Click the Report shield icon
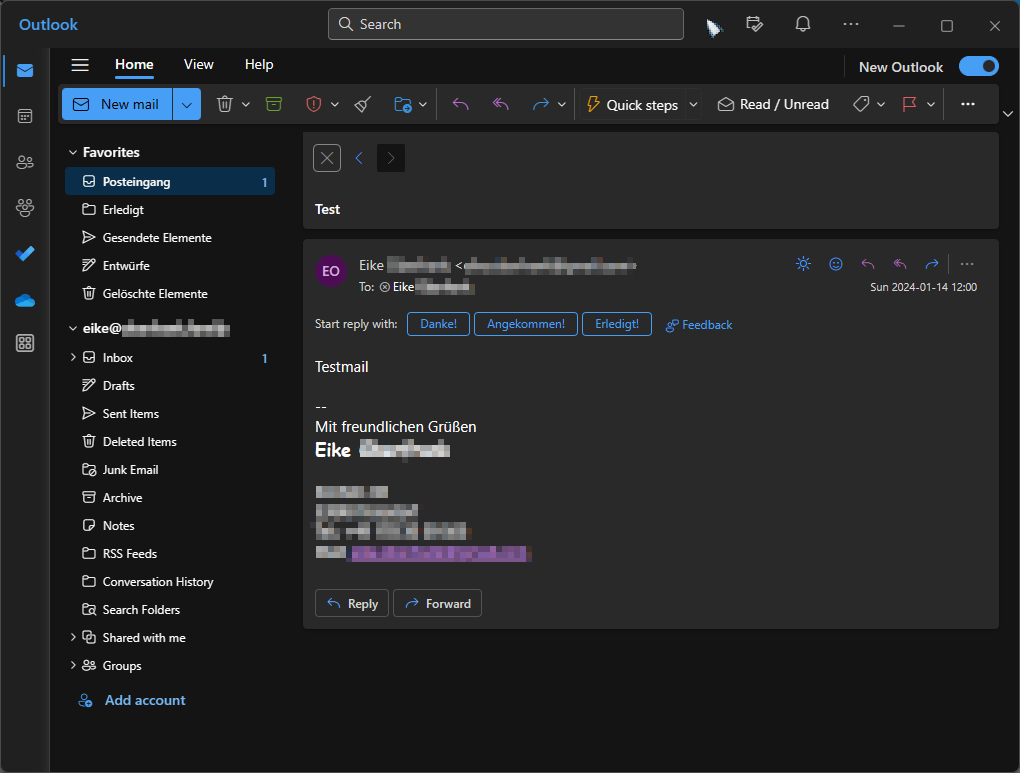Screen dimensions: 1020x773 pos(314,104)
